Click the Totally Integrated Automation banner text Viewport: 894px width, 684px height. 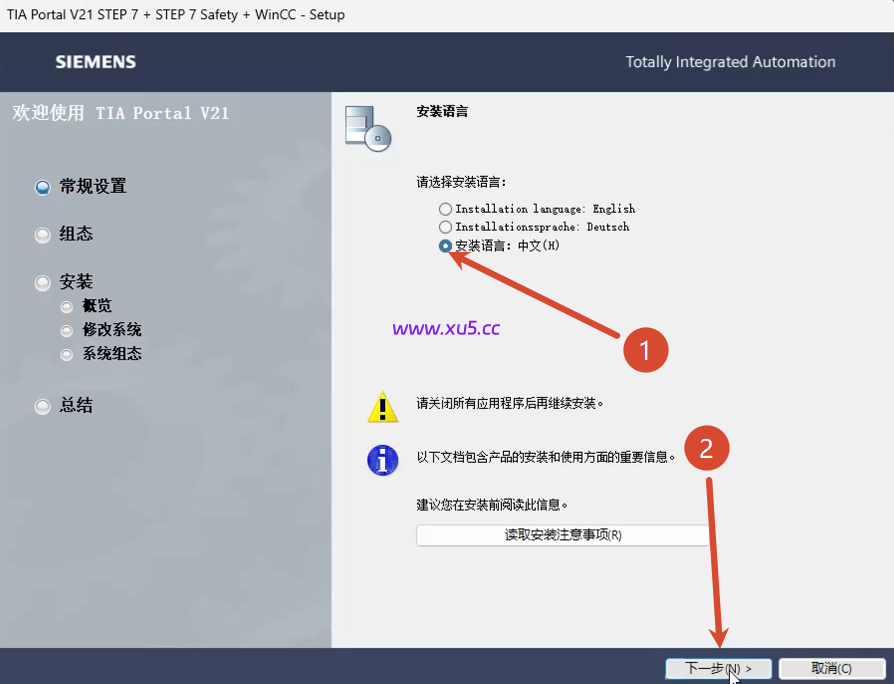730,61
